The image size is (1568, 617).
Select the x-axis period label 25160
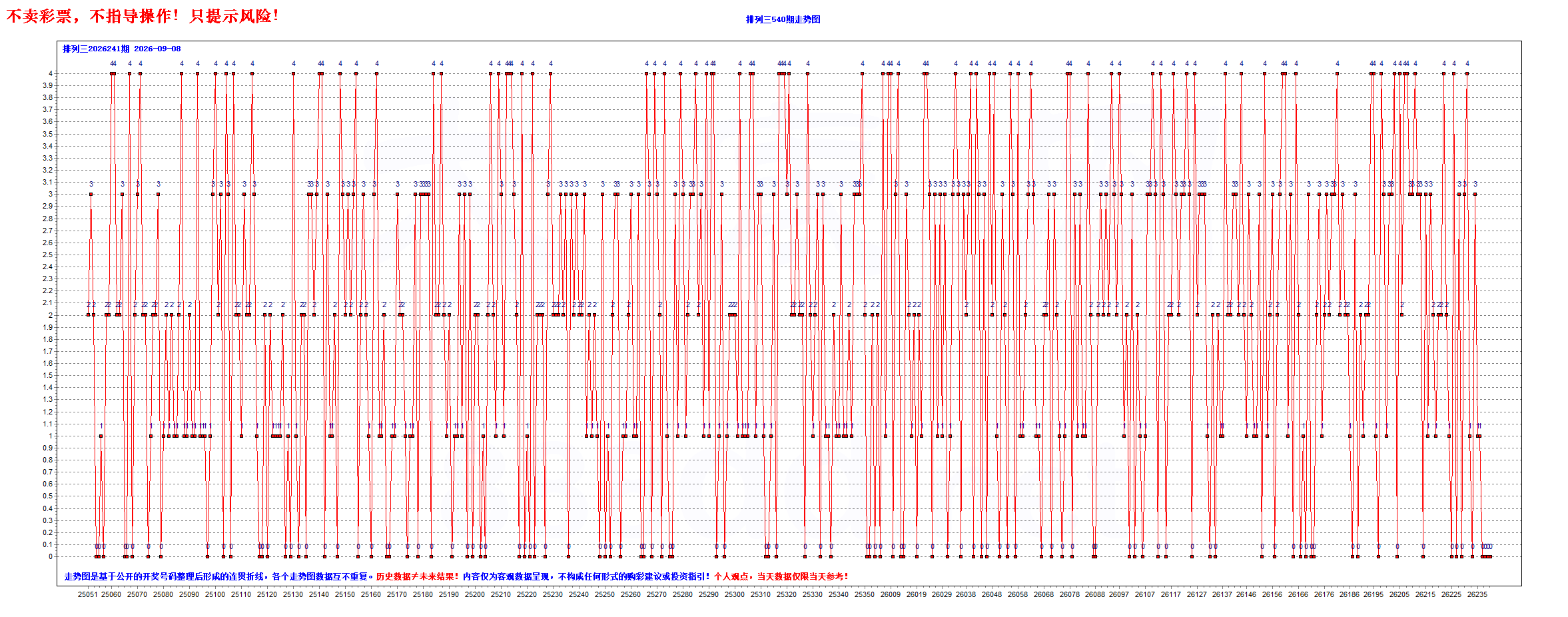371,594
